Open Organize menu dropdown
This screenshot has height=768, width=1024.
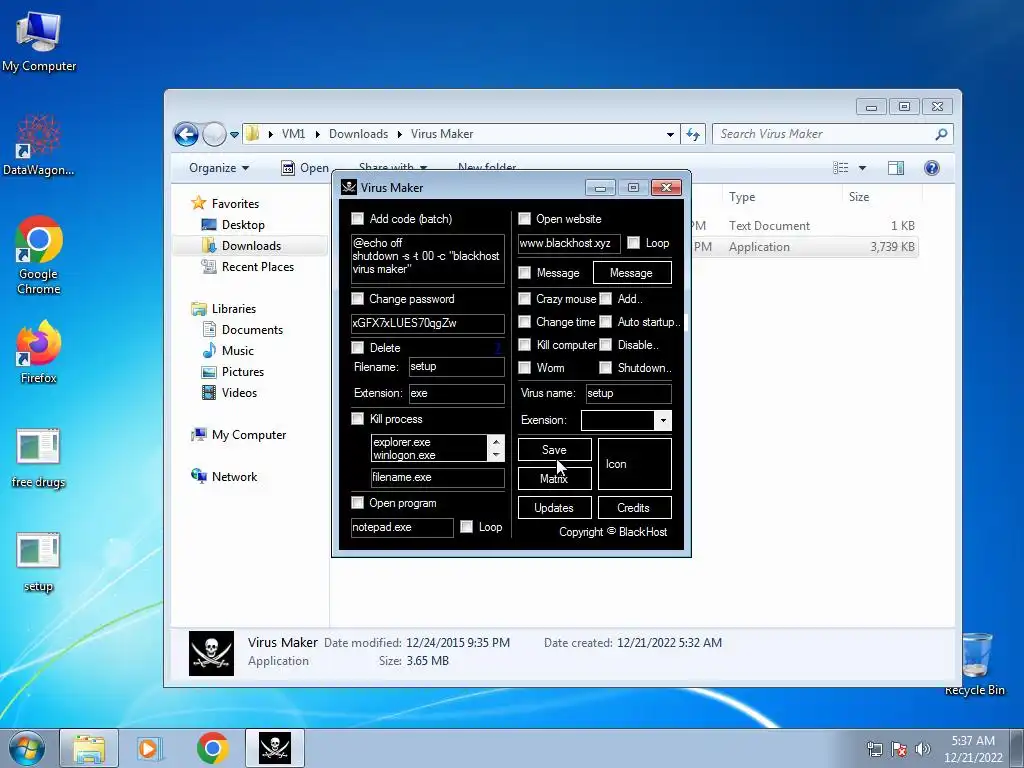[x=219, y=168]
